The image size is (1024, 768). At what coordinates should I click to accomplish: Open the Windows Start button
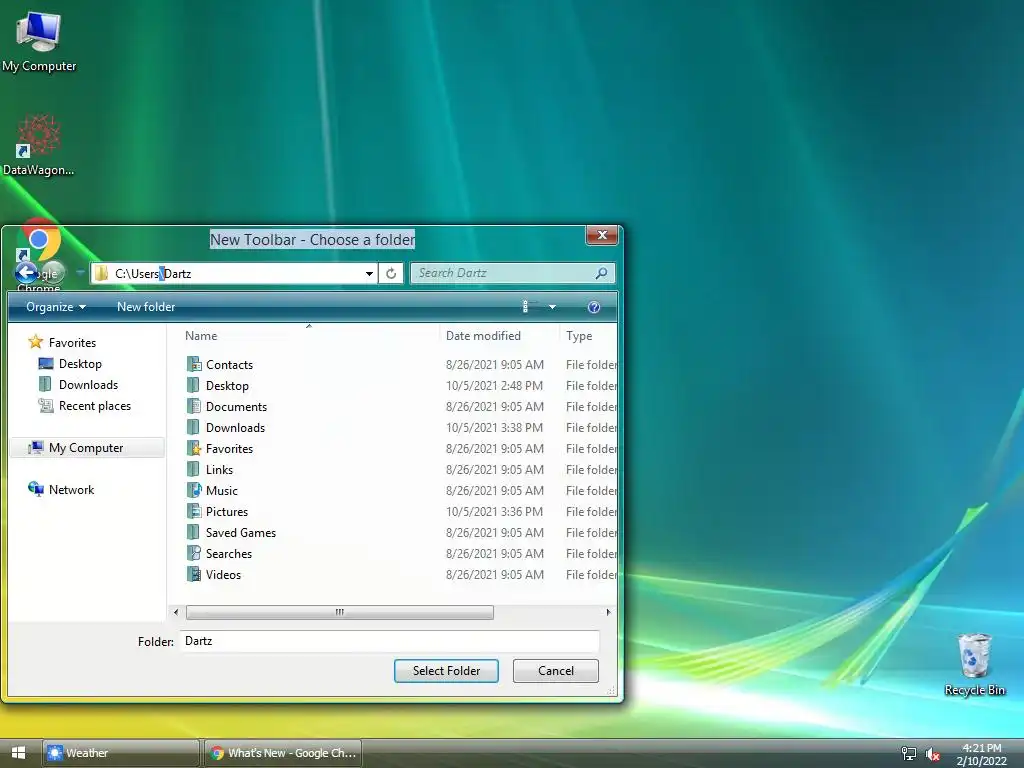coord(18,753)
